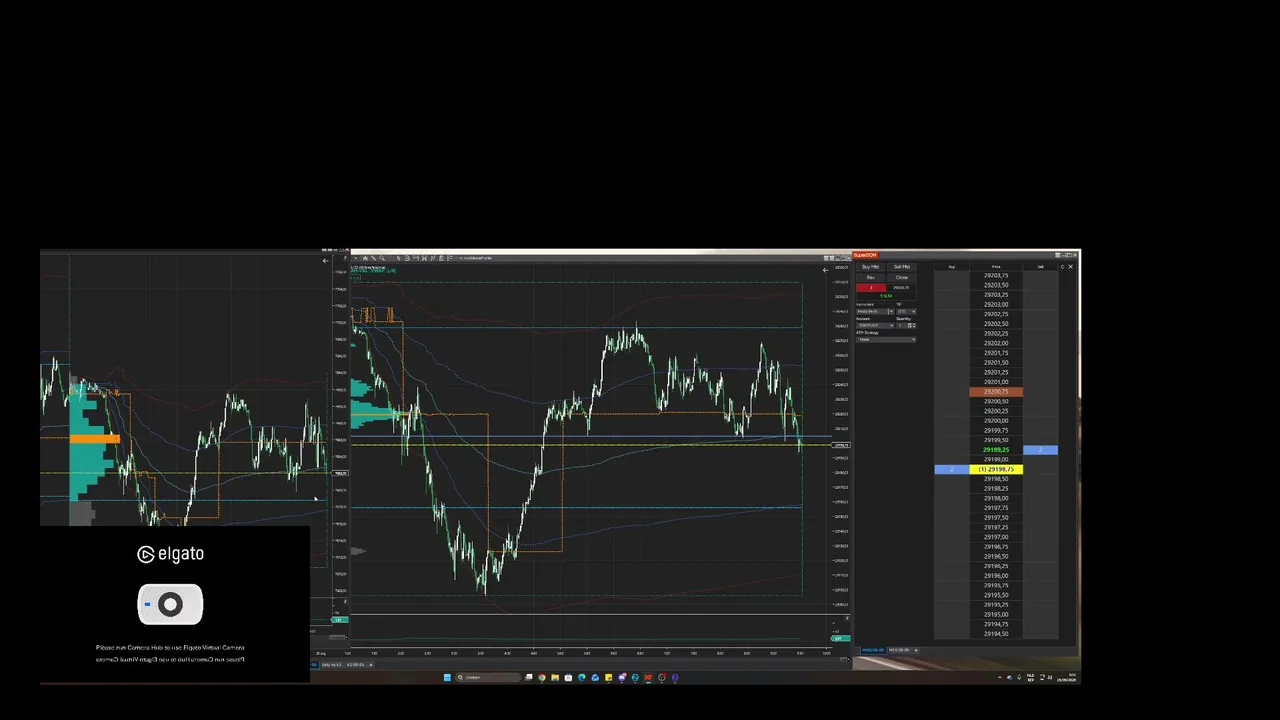Click the Buy column header
The image size is (1280, 720).
click(952, 267)
